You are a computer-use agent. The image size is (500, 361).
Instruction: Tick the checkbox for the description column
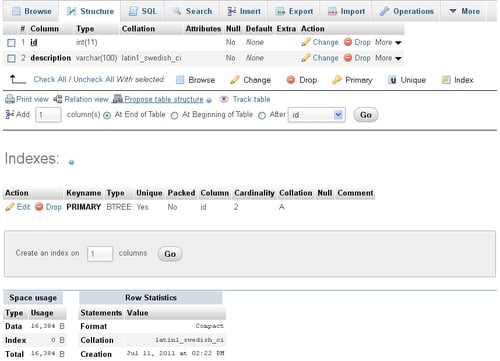[x=11, y=58]
